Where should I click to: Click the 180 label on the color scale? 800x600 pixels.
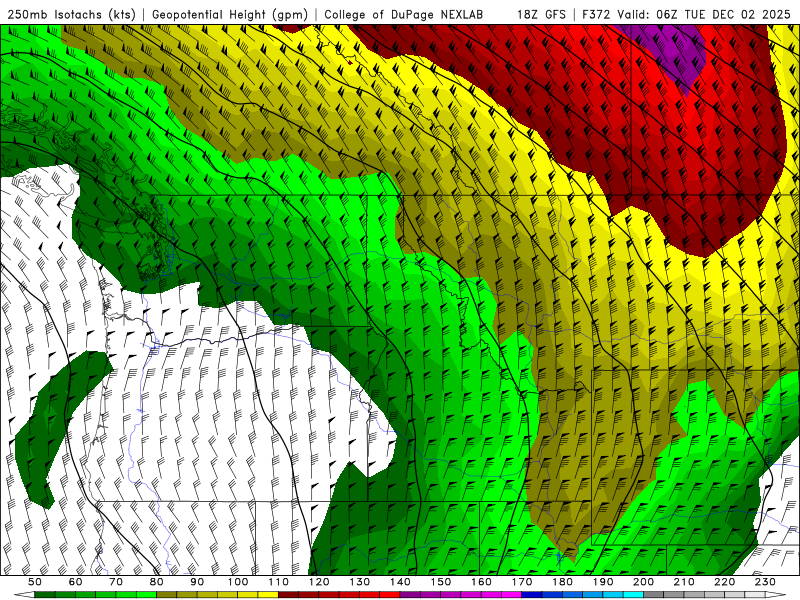563,582
